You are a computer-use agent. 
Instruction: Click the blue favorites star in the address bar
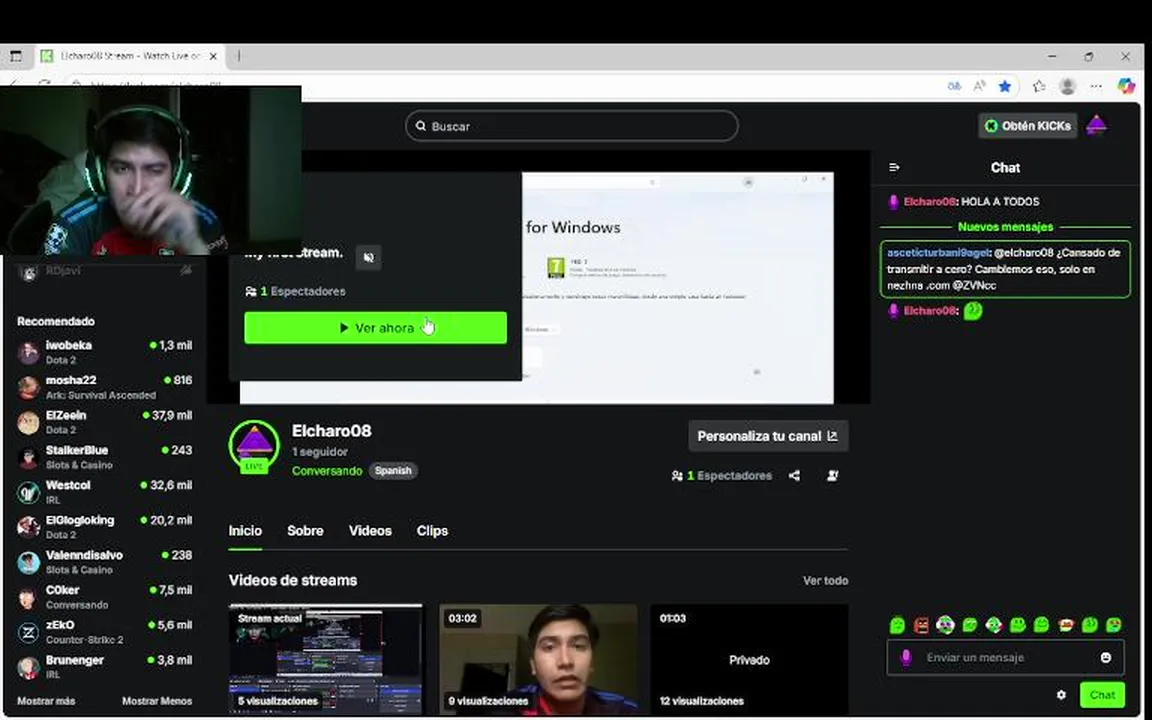[x=1004, y=87]
